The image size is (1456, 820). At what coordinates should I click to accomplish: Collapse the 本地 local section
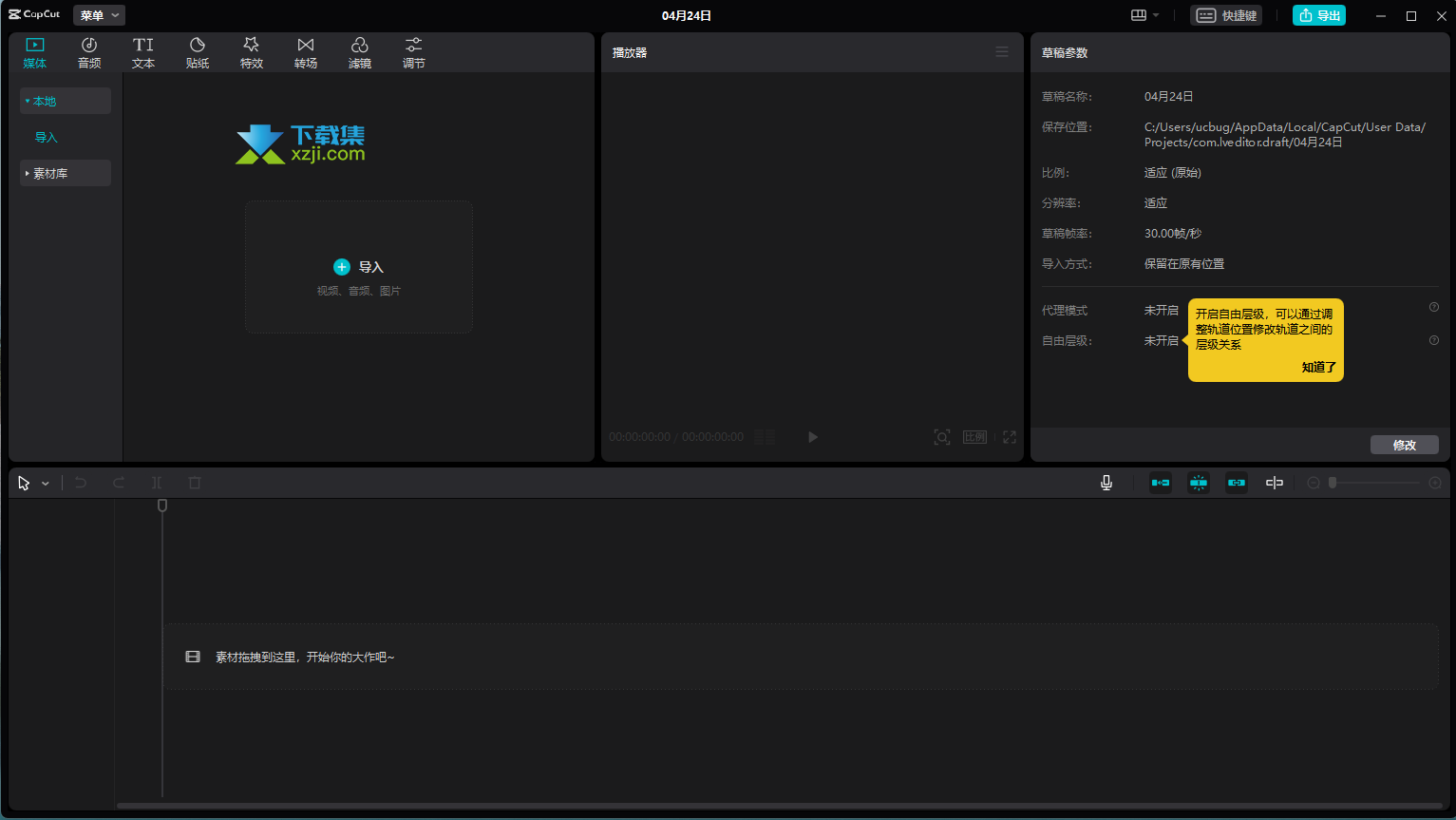[66, 101]
